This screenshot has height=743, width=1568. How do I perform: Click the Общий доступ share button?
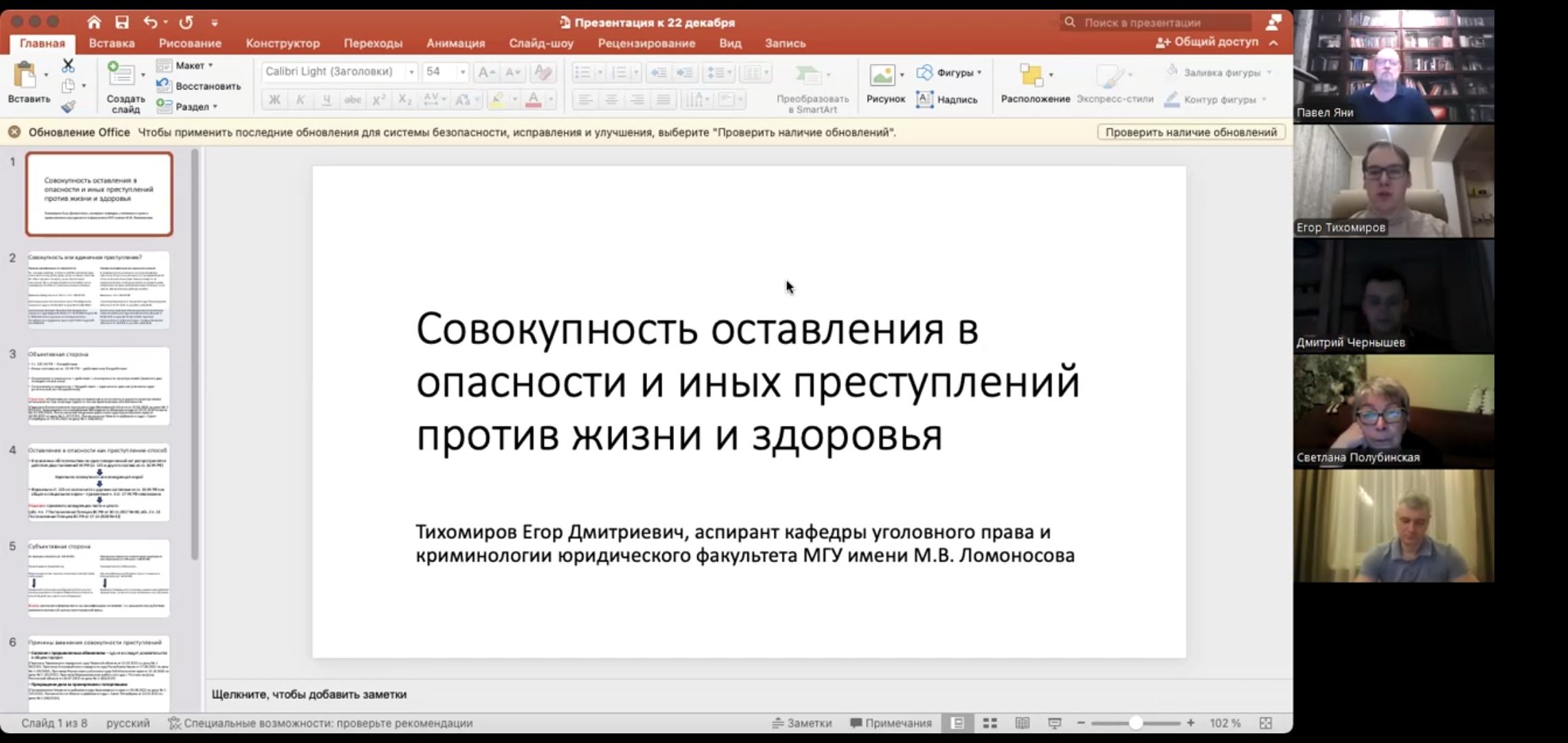[x=1208, y=42]
